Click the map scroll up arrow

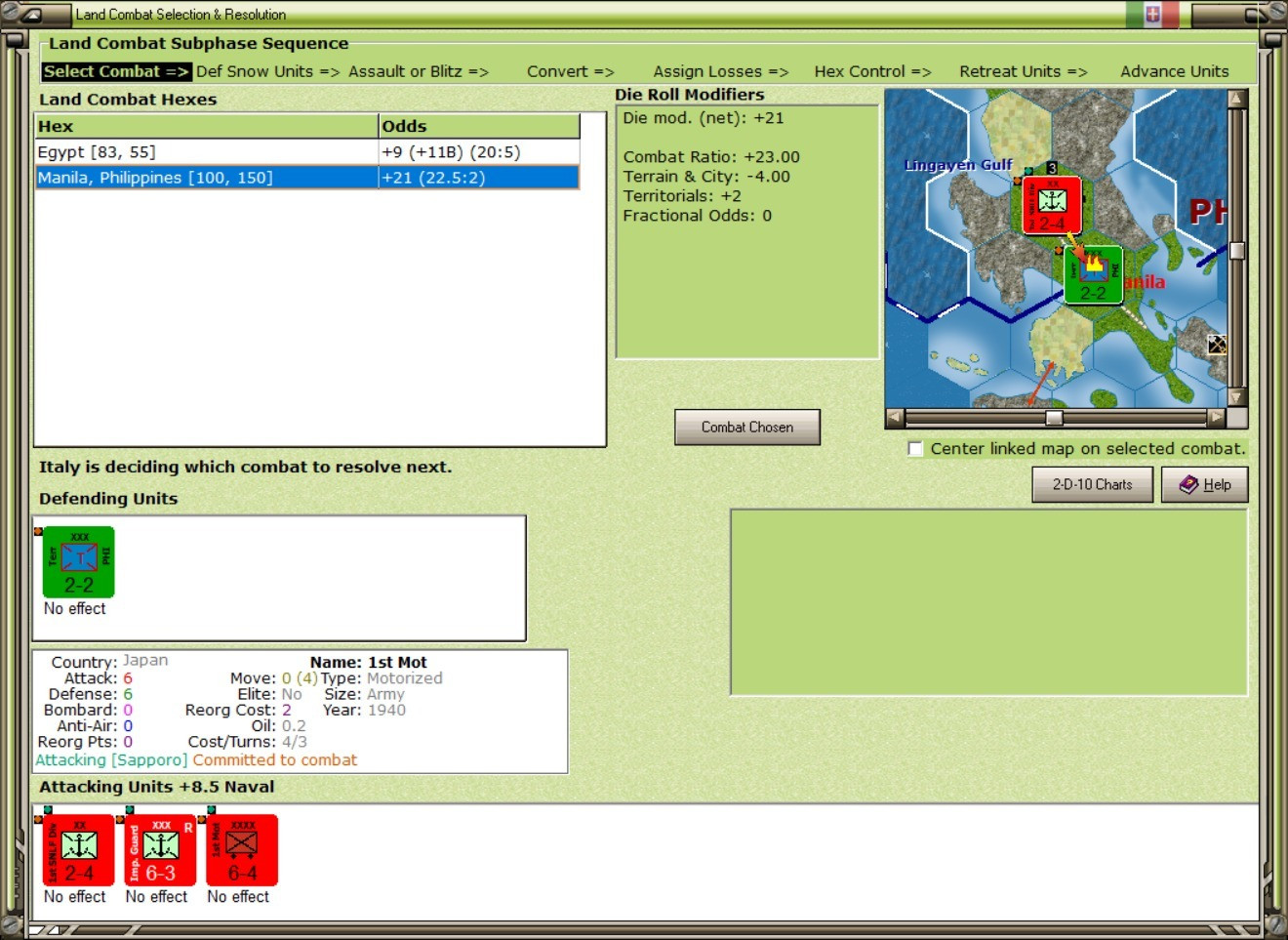tap(1237, 99)
